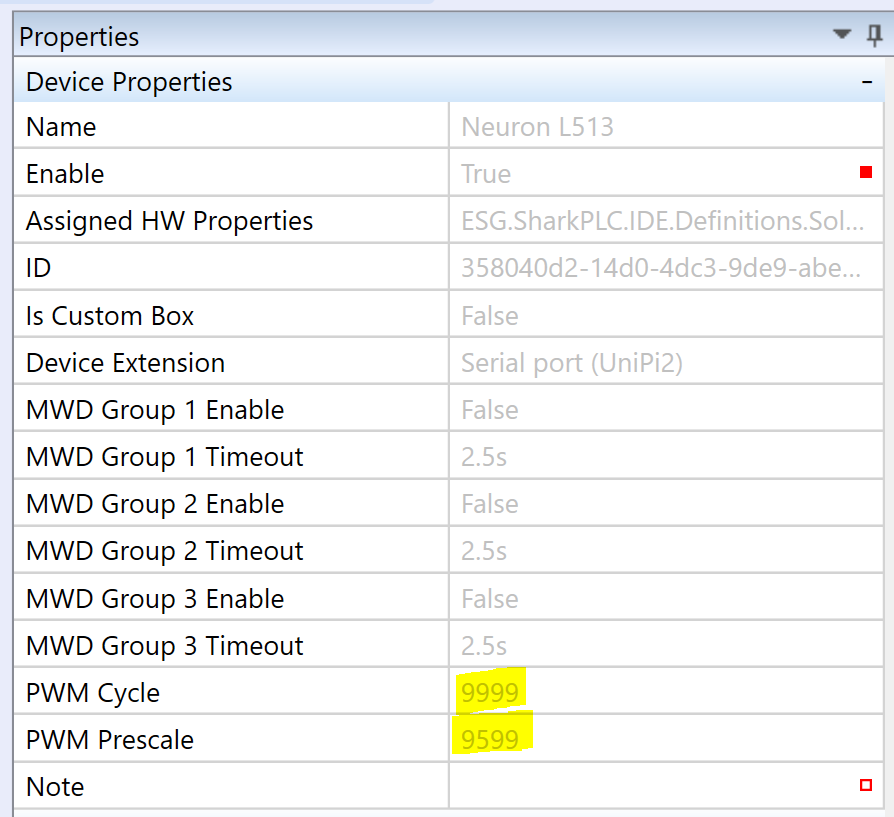Select the Name value Neuron L513
The width and height of the screenshot is (894, 817).
(537, 127)
